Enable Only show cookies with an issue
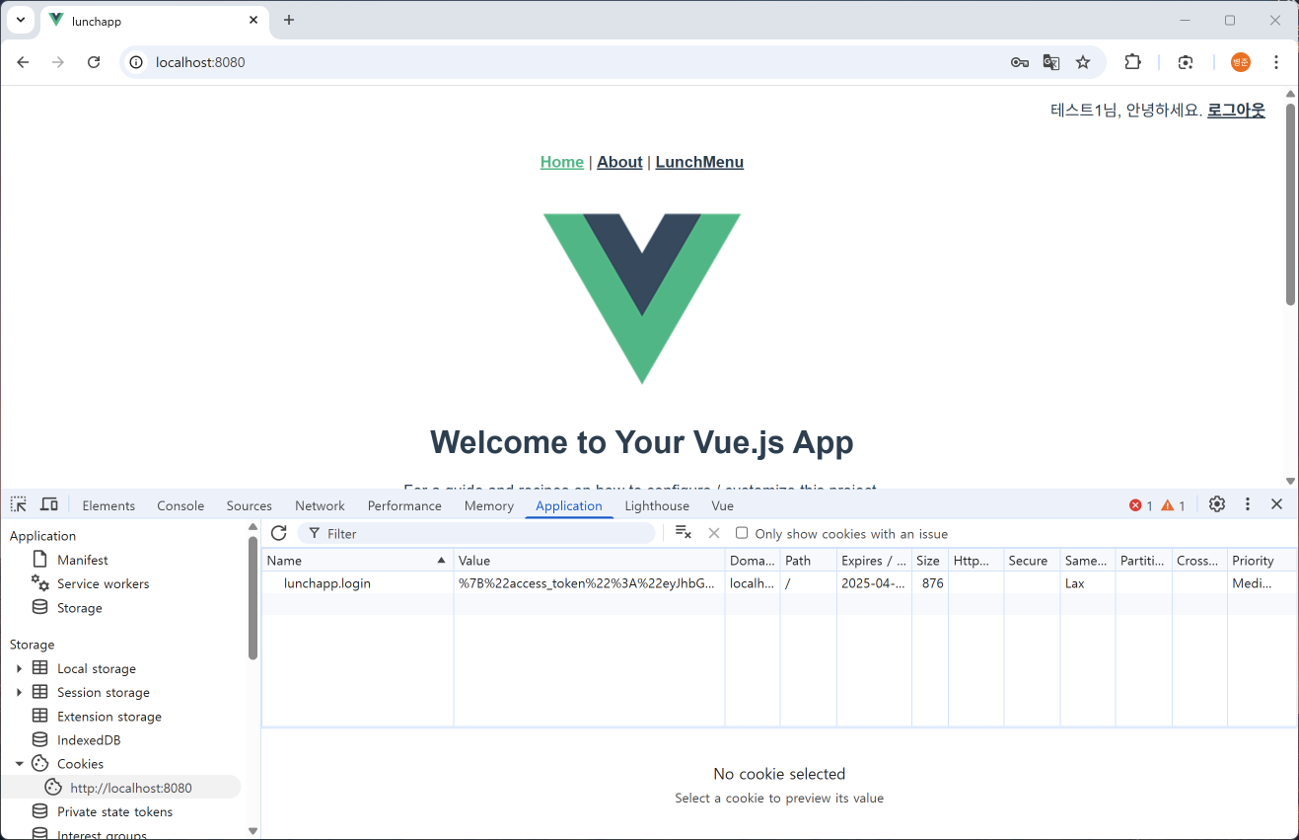The width and height of the screenshot is (1299, 840). [x=742, y=533]
